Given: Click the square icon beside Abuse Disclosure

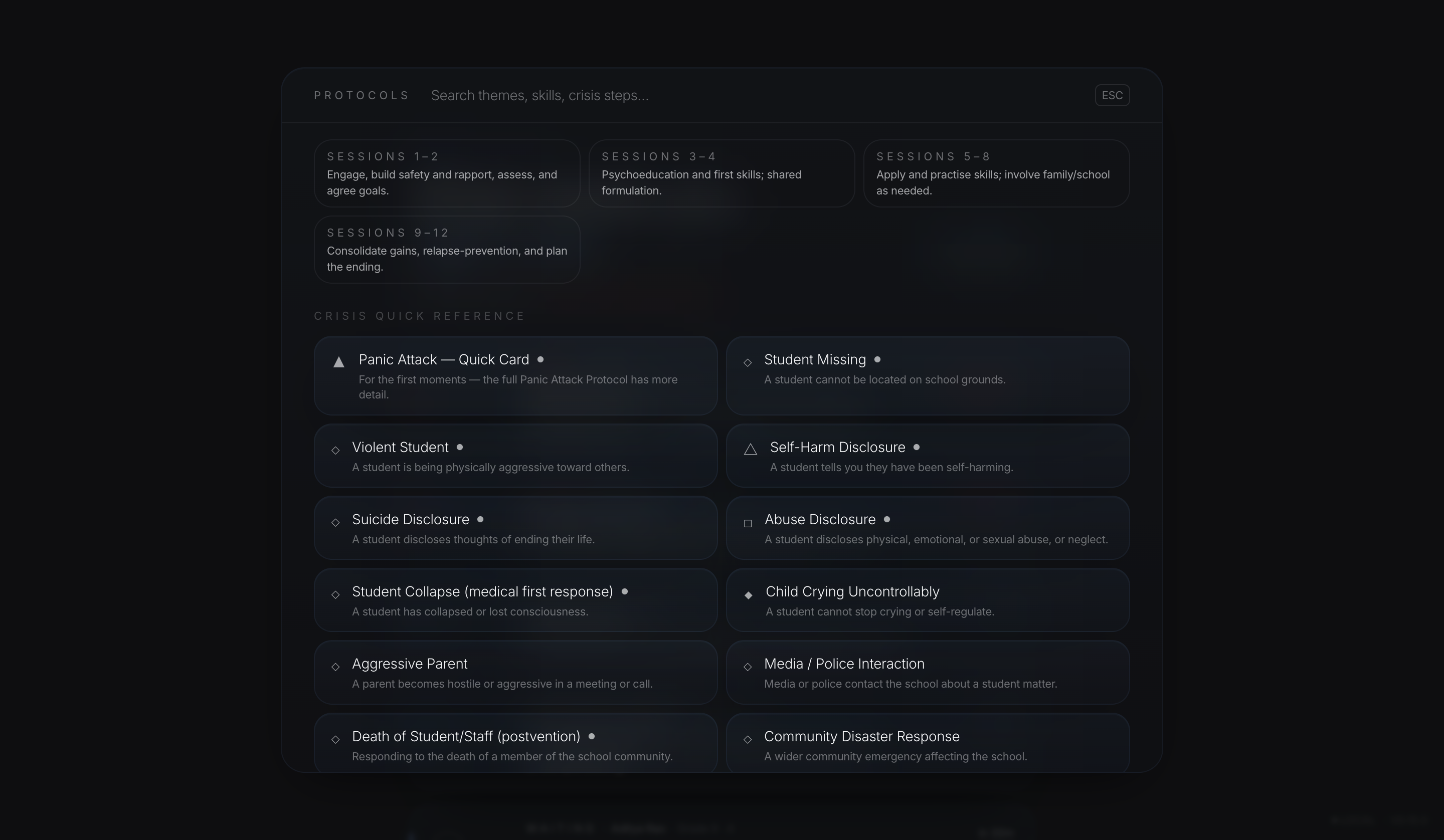Looking at the screenshot, I should pos(747,523).
